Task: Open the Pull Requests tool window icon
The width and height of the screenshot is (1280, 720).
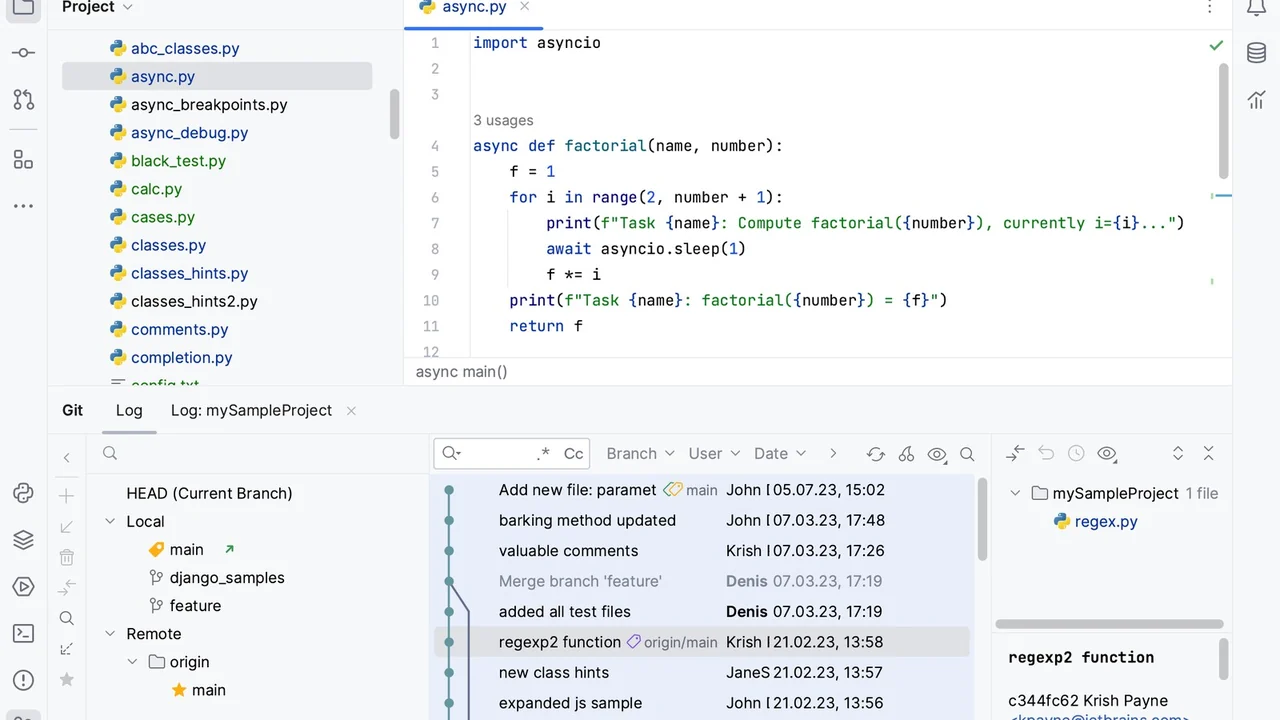Action: (23, 99)
